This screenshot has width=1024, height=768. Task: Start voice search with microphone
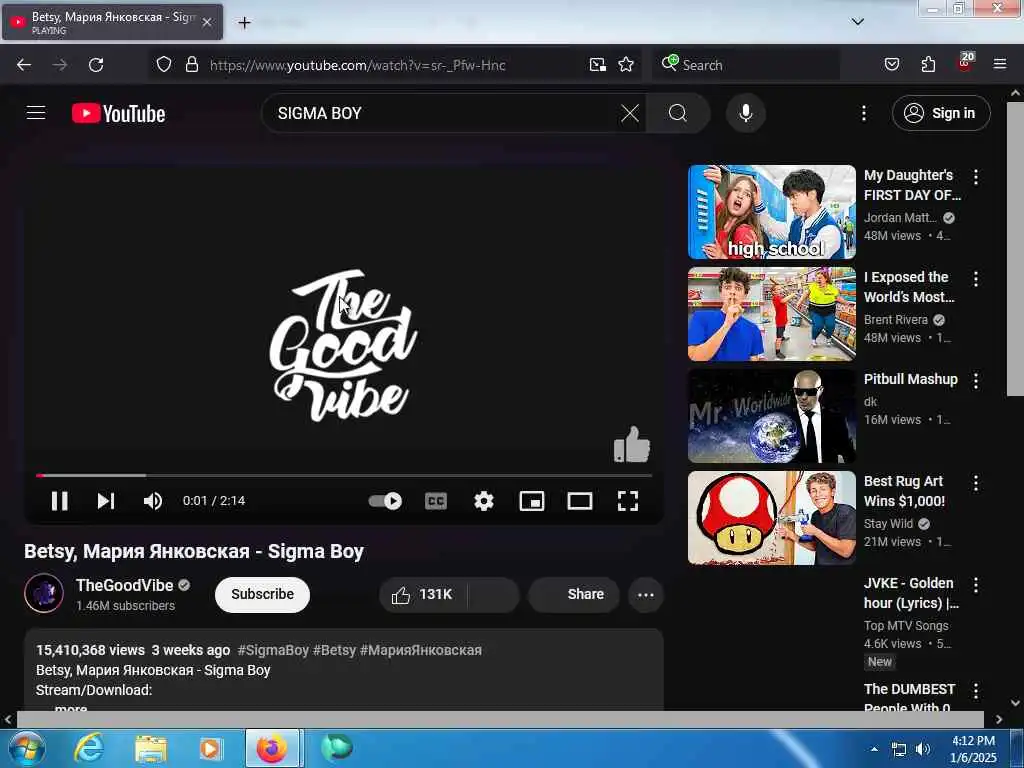click(745, 113)
